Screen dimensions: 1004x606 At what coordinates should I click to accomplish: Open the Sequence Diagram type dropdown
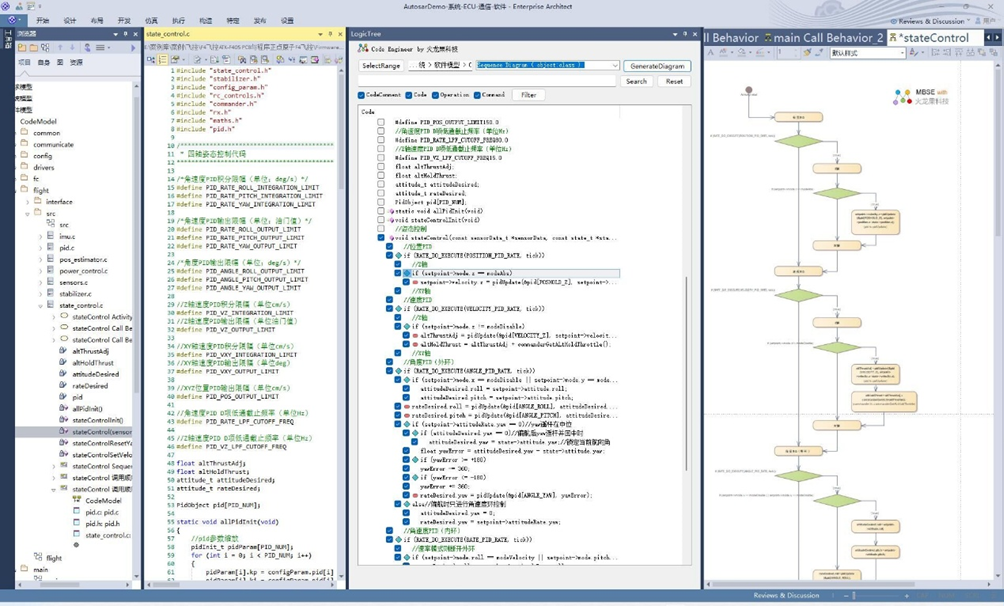click(x=614, y=66)
